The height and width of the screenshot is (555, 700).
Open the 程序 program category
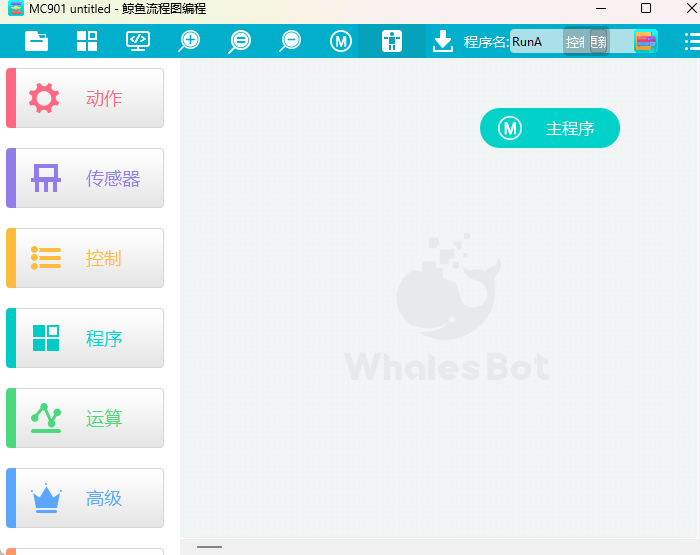click(85, 338)
